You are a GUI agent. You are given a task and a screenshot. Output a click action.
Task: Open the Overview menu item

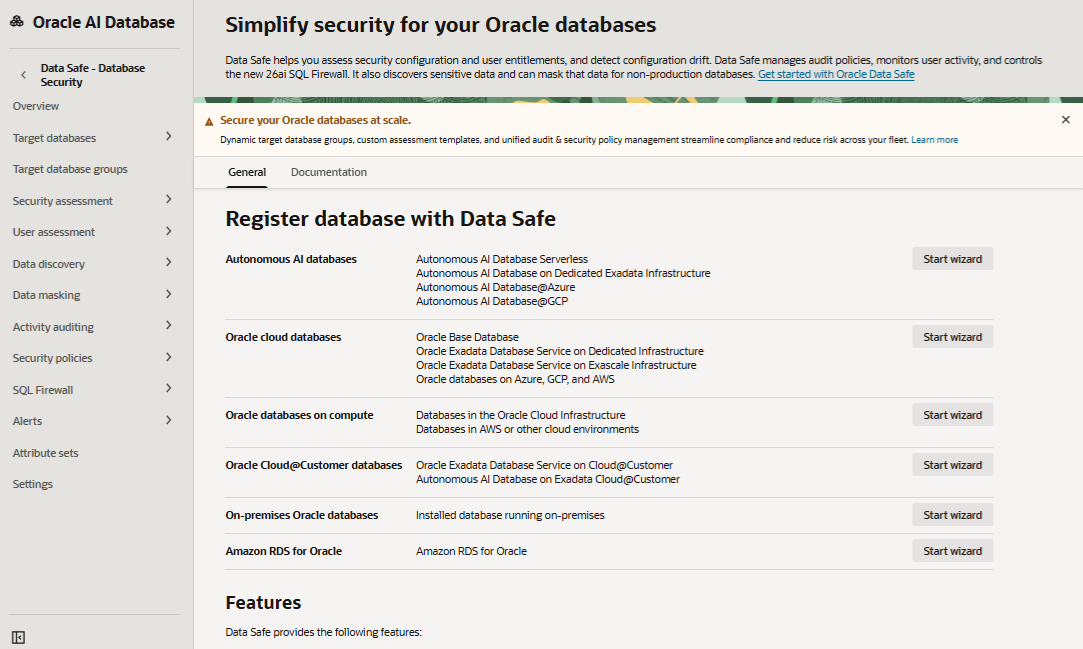click(36, 106)
